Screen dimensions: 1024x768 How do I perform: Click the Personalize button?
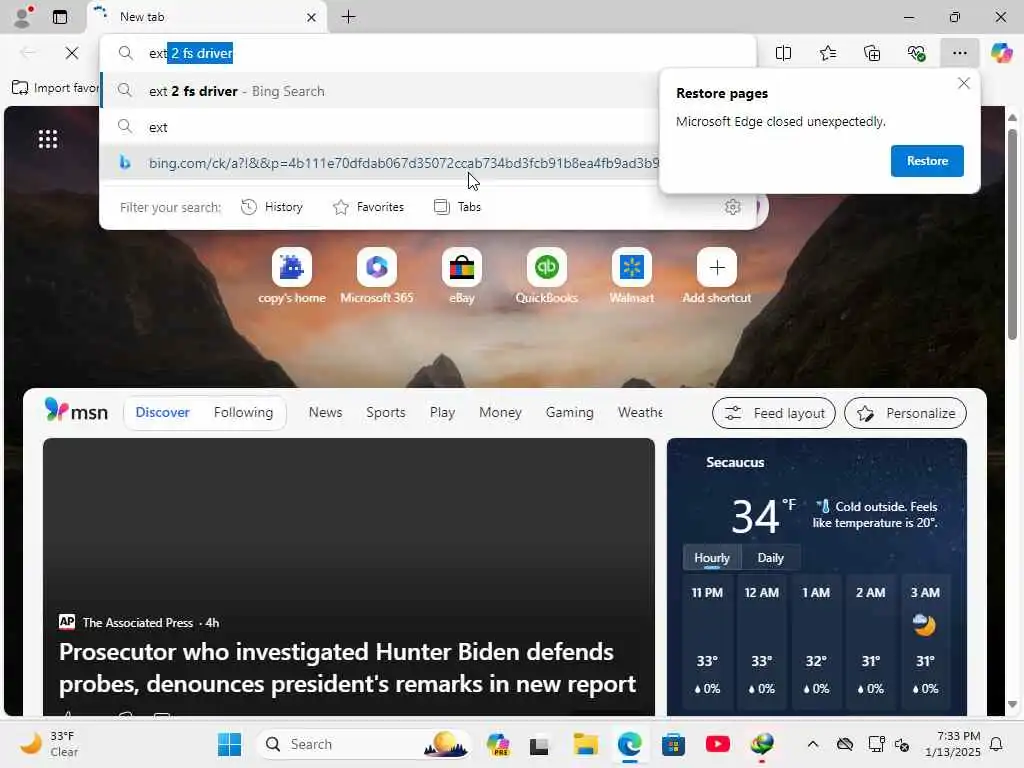click(905, 413)
